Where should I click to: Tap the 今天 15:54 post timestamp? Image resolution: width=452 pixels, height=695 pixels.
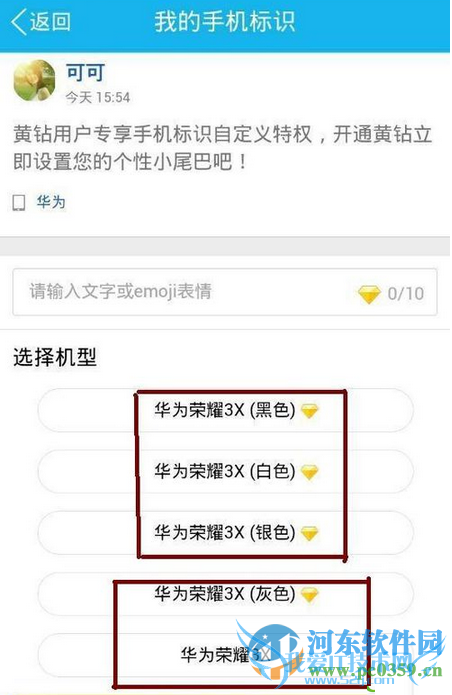coord(98,97)
